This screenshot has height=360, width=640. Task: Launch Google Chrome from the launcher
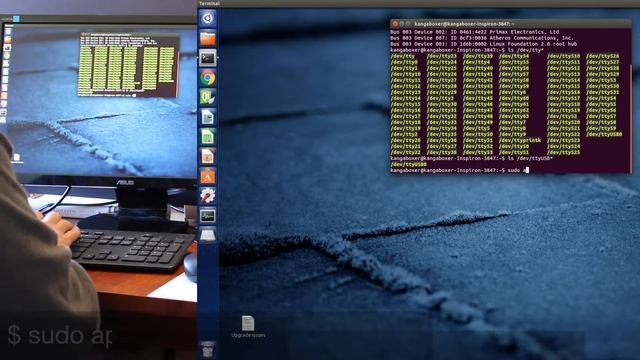[208, 78]
